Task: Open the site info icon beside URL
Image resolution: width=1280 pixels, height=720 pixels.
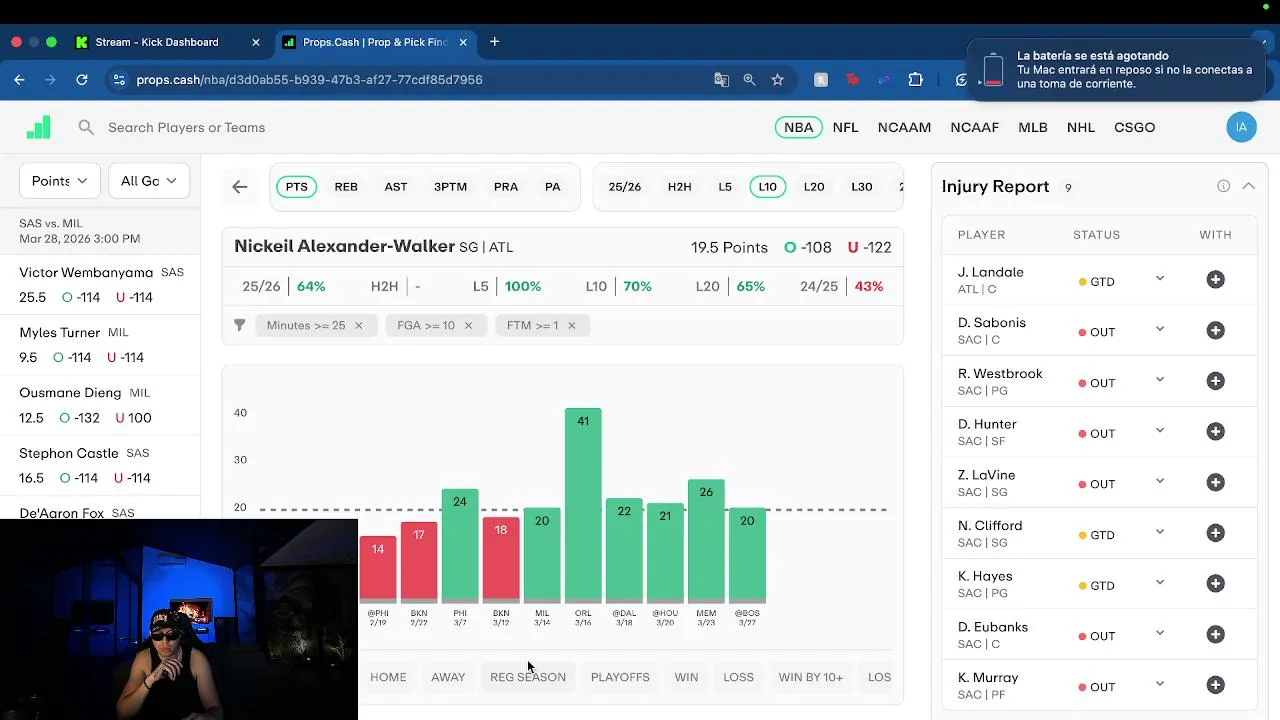Action: [x=119, y=79]
